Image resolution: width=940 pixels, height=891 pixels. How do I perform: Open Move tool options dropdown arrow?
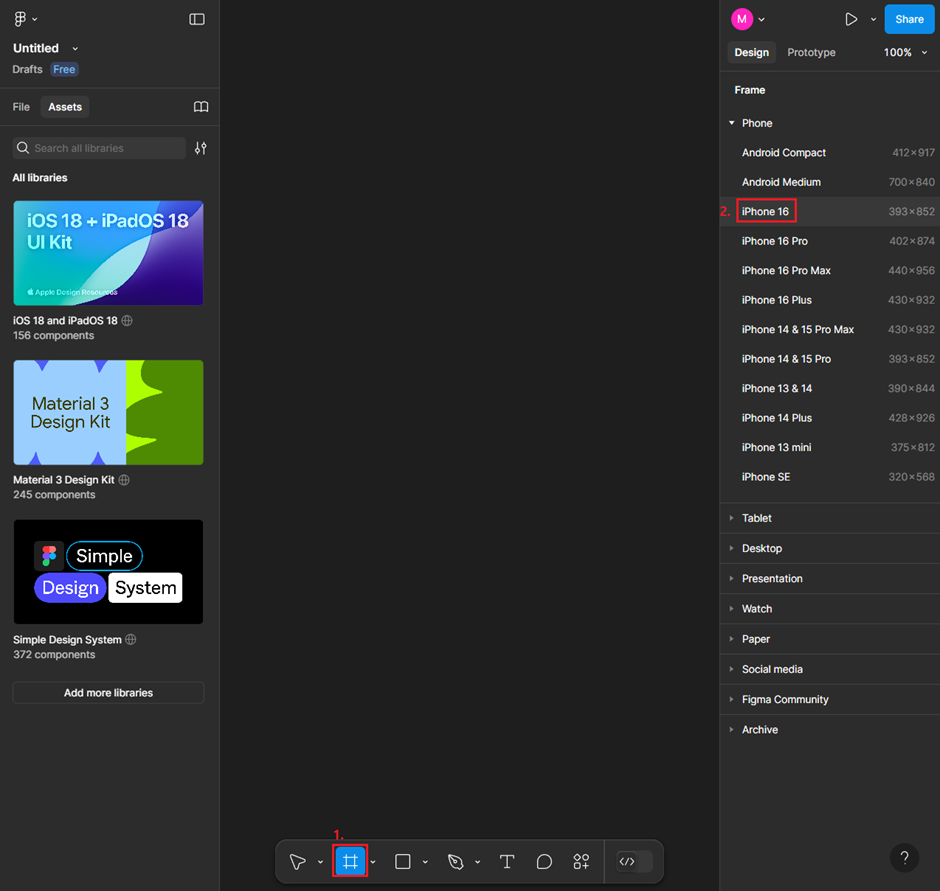tap(320, 862)
